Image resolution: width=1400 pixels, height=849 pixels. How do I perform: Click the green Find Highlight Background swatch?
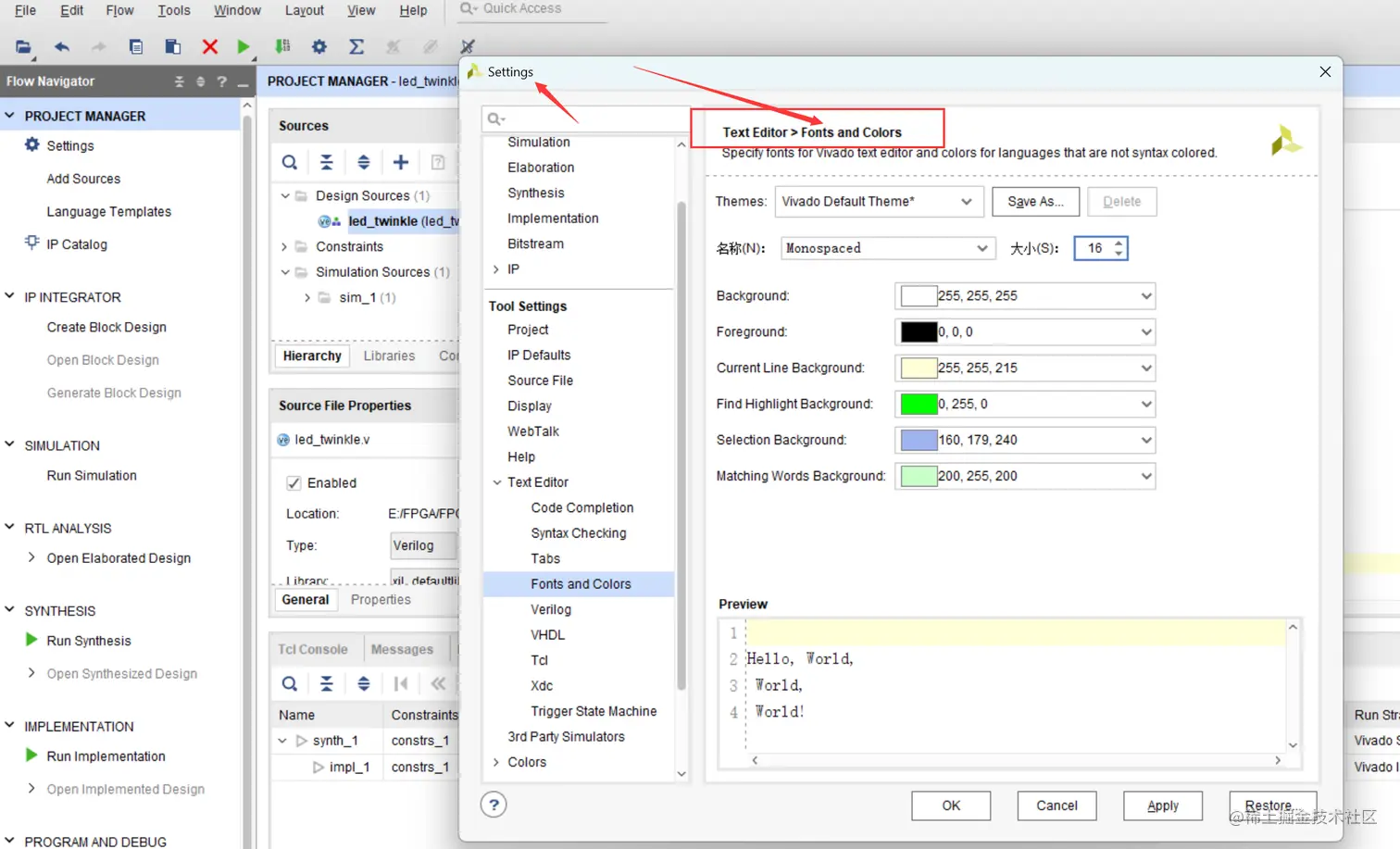pyautogui.click(x=919, y=405)
